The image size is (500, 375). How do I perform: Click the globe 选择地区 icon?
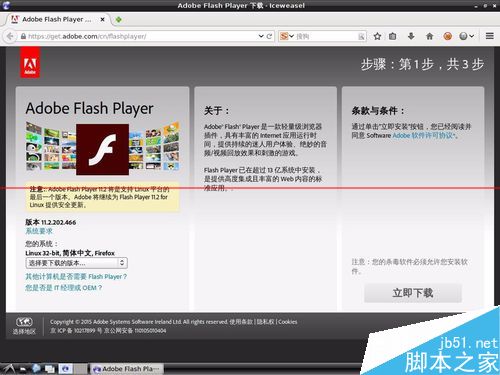(24, 326)
